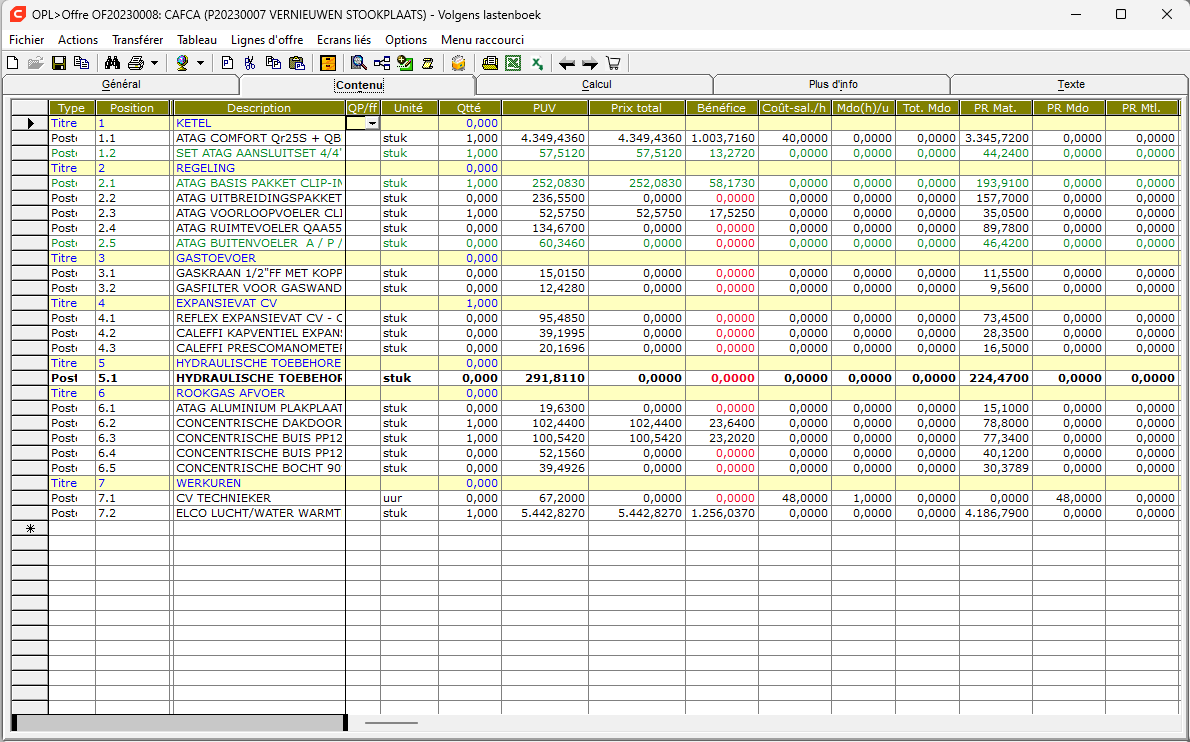Select the GASTOEVOER title cell
The width and height of the screenshot is (1190, 742).
259,258
